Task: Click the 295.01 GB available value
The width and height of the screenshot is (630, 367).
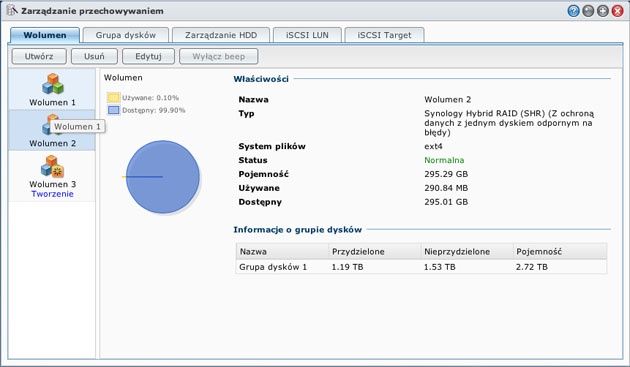Action: 446,202
